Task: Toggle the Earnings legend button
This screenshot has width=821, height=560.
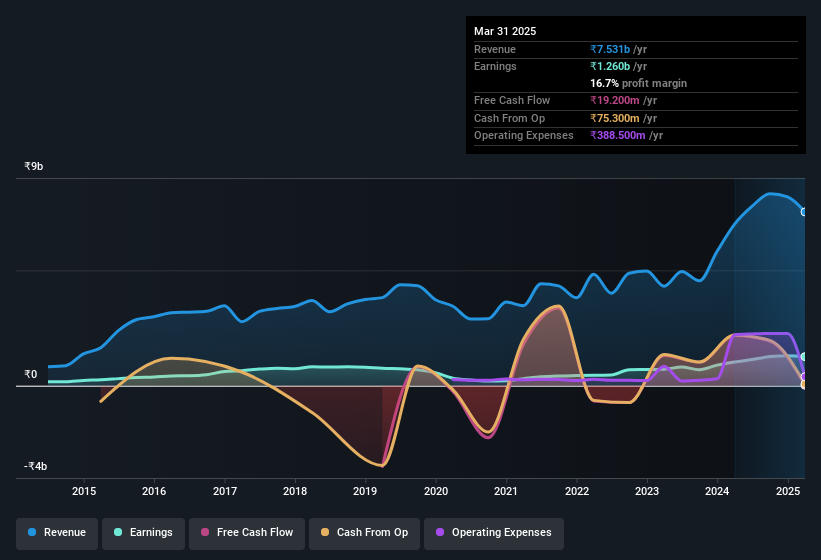Action: (143, 533)
